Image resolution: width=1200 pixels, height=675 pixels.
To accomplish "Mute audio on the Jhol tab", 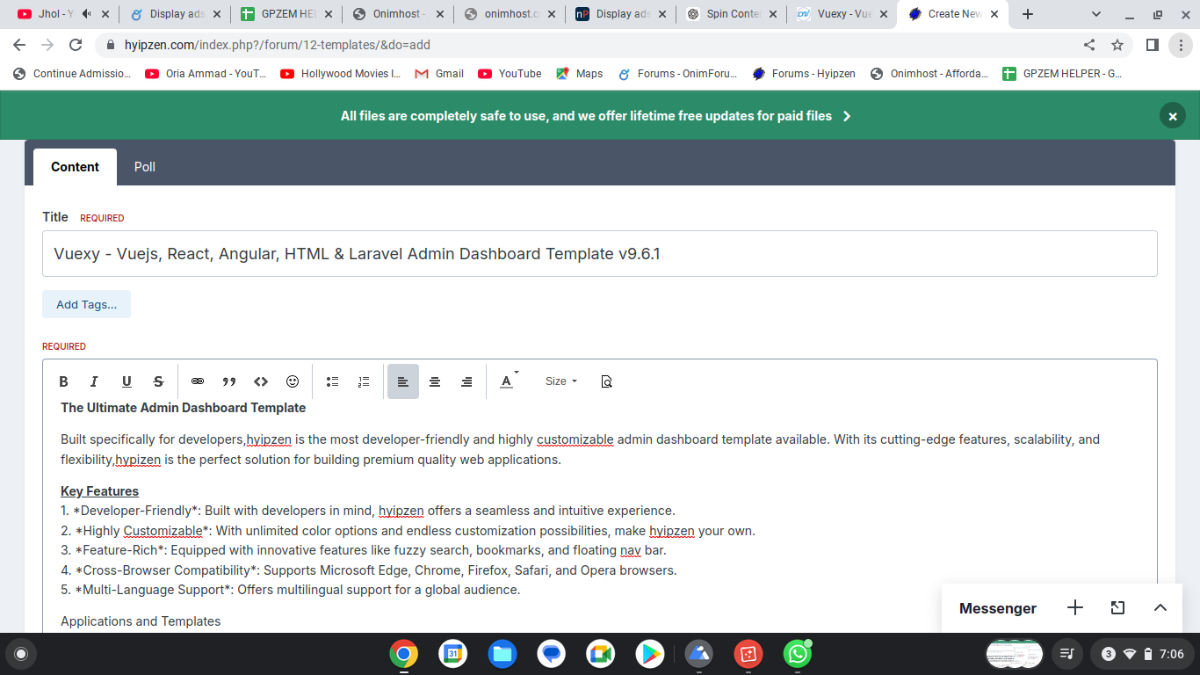I will 87,14.
